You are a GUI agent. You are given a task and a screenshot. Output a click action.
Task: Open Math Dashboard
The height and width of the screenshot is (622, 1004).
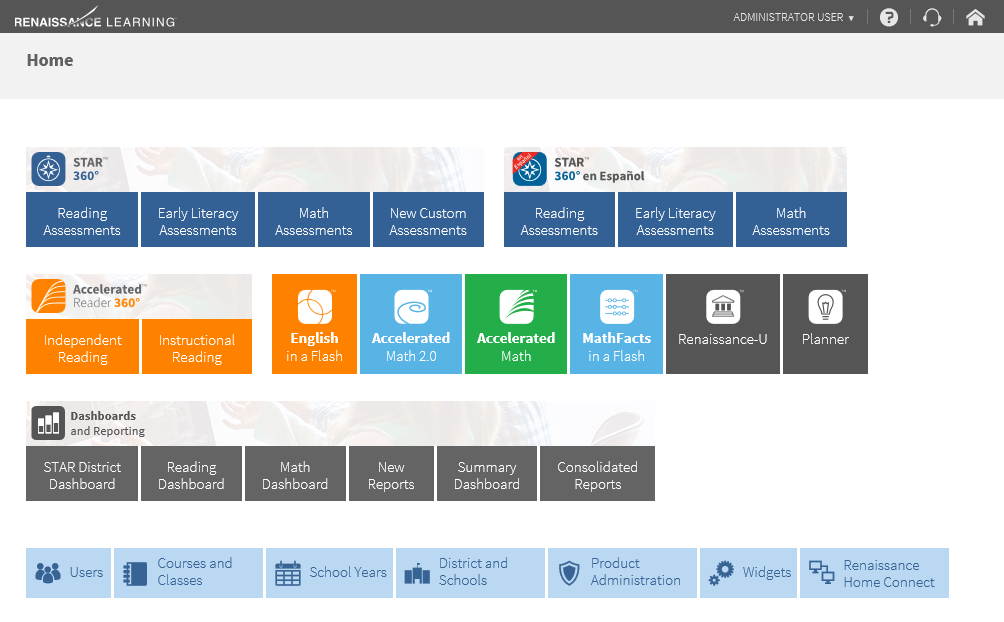[295, 473]
